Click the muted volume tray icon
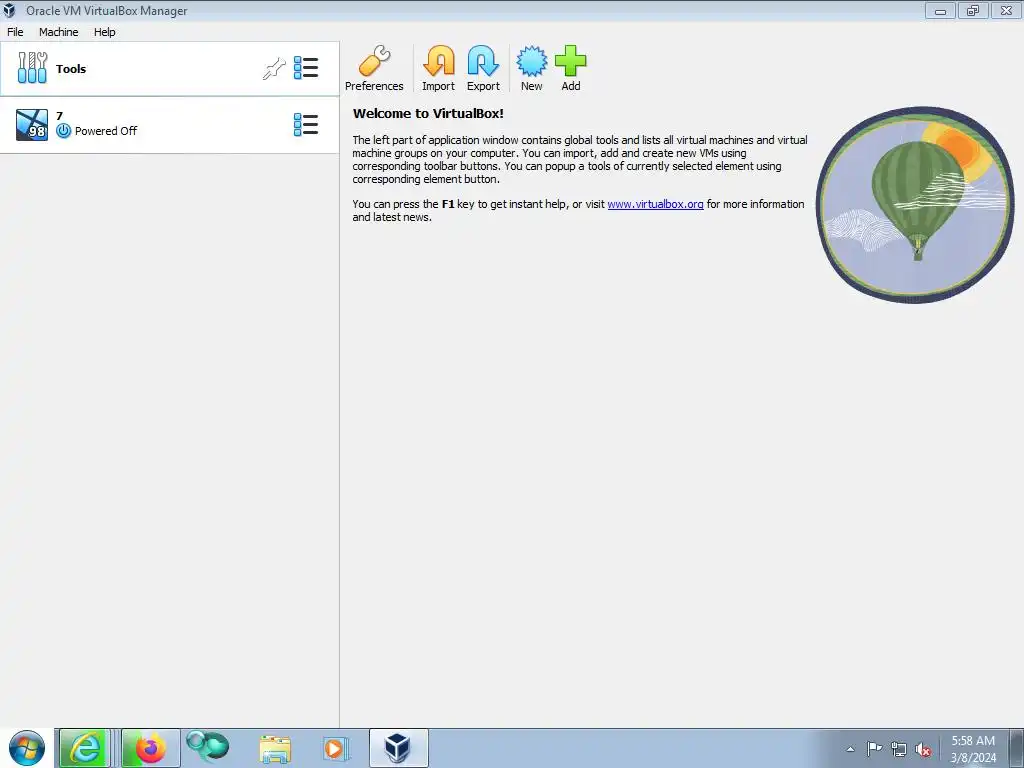This screenshot has height=768, width=1024. point(923,749)
